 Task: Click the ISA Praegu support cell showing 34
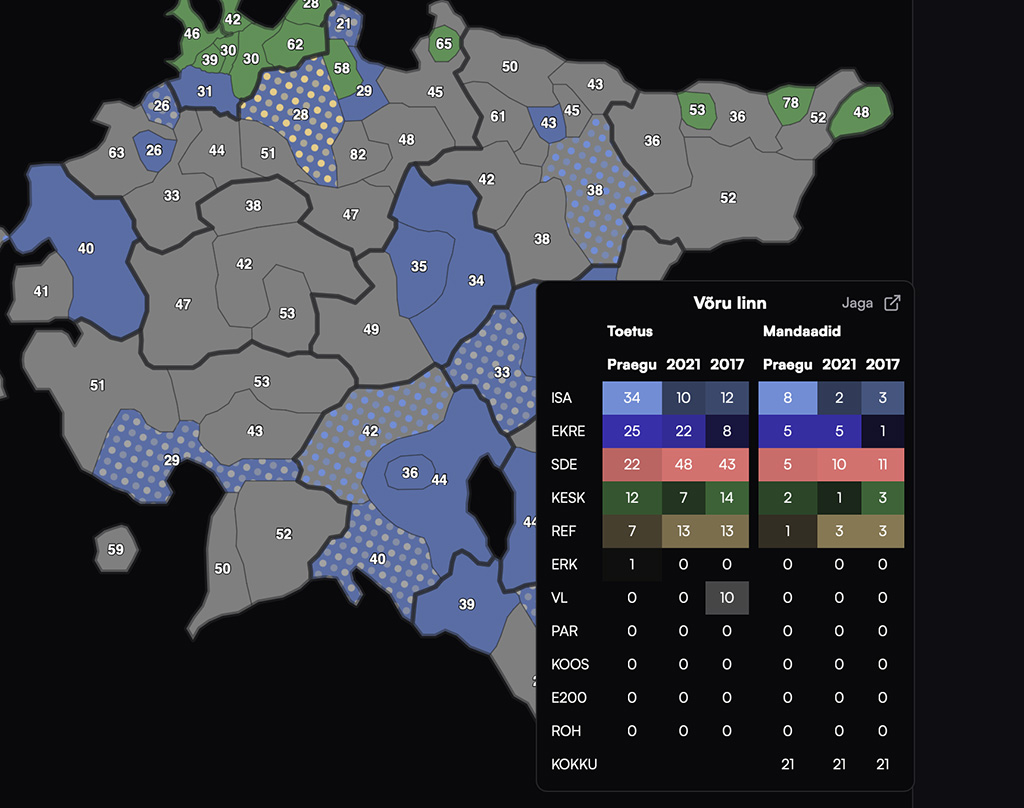coord(632,398)
